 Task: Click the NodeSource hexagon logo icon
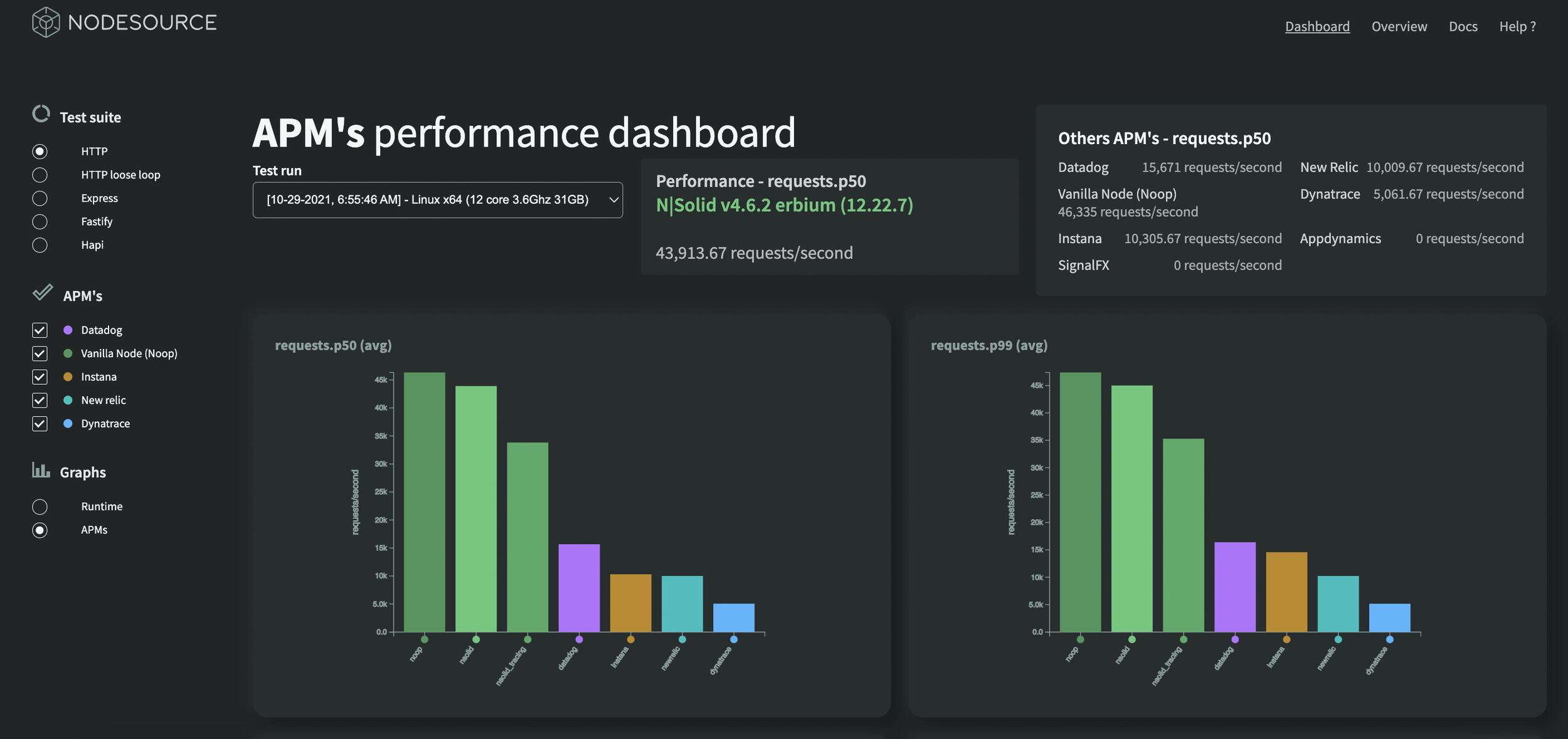[46, 23]
